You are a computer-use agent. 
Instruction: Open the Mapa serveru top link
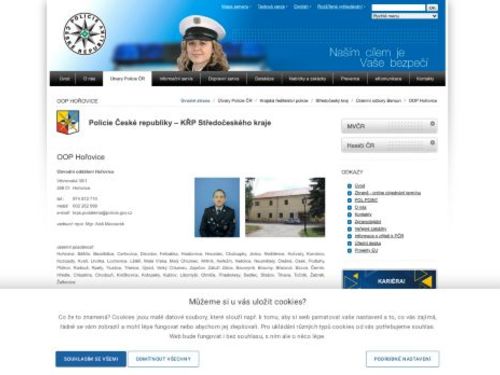click(235, 7)
